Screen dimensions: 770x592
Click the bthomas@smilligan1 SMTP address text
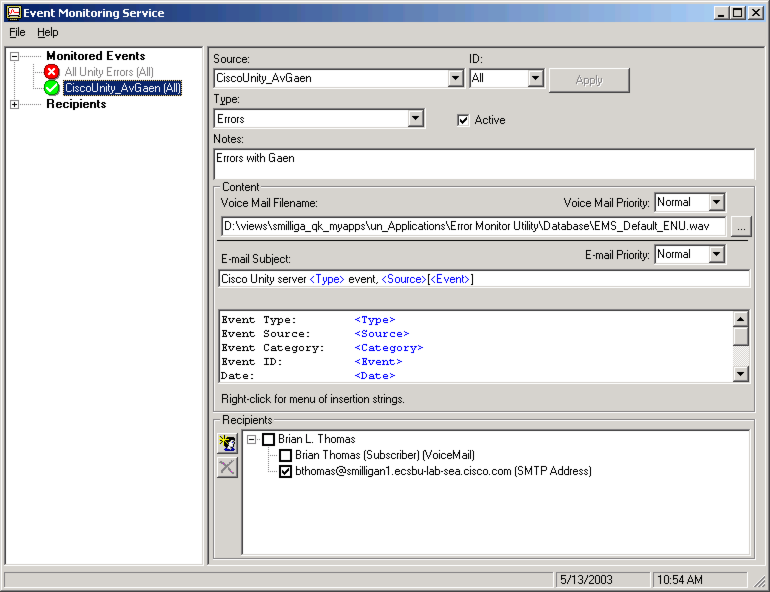click(443, 471)
